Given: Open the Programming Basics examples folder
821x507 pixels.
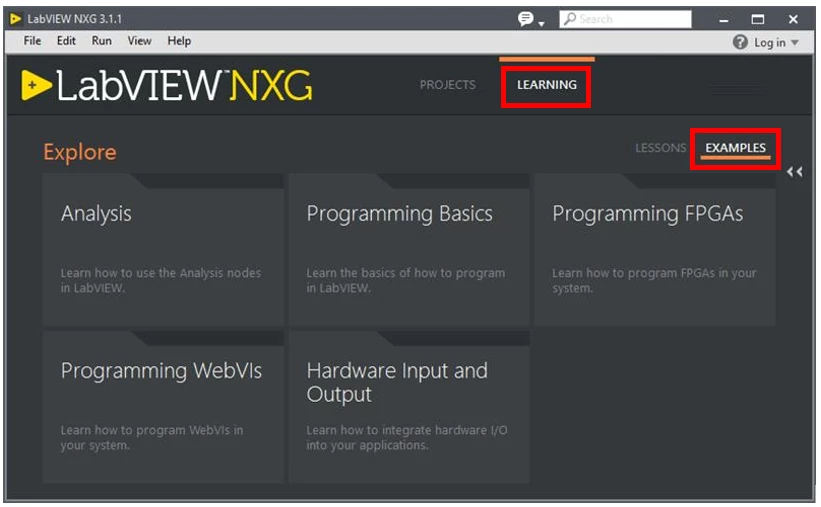Looking at the screenshot, I should point(409,250).
